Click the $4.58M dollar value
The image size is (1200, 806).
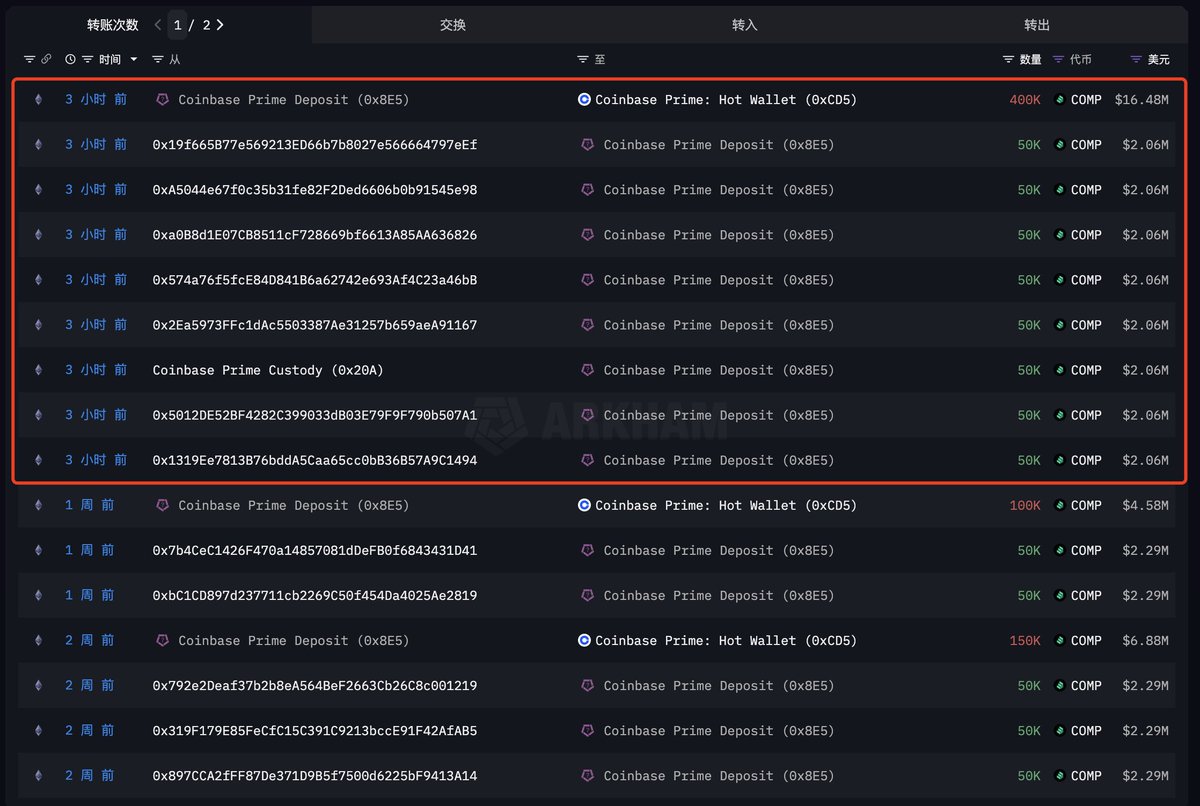tap(1145, 505)
